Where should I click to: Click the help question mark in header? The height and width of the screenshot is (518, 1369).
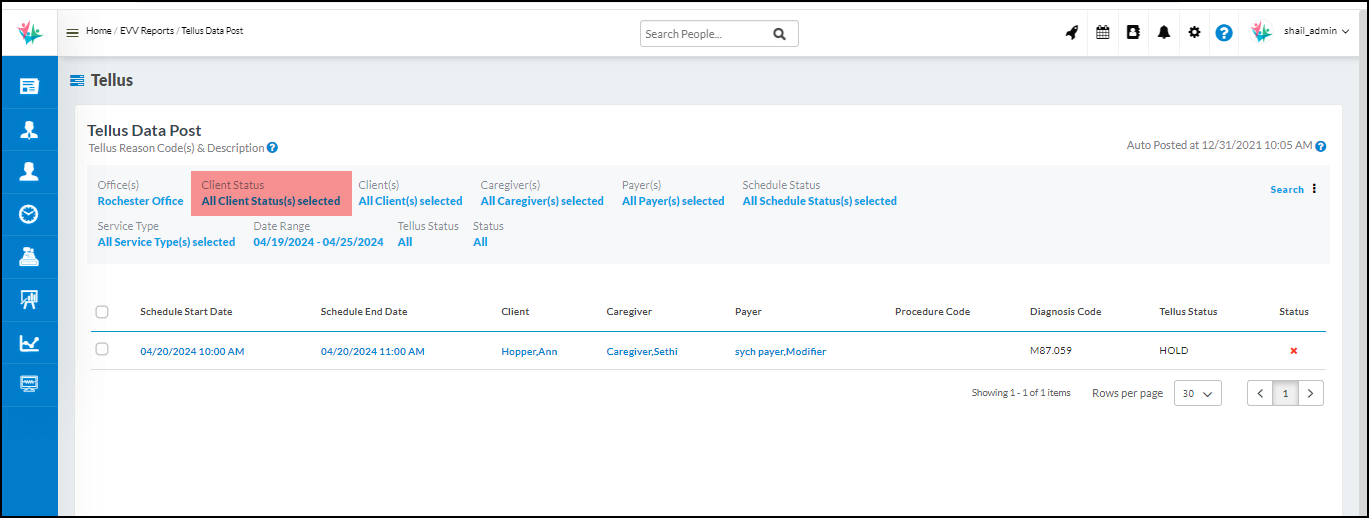point(1223,33)
